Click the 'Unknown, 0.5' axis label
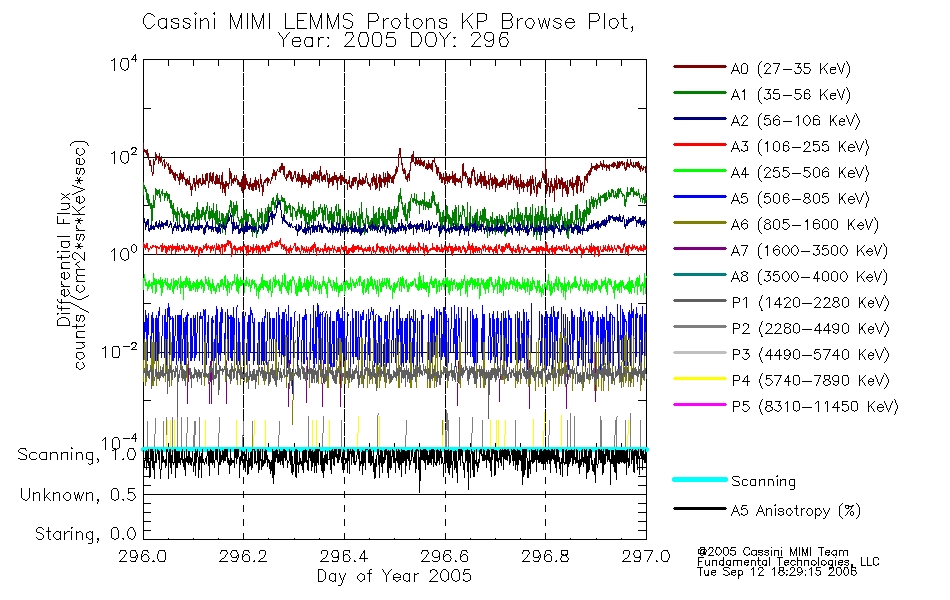 pos(78,495)
